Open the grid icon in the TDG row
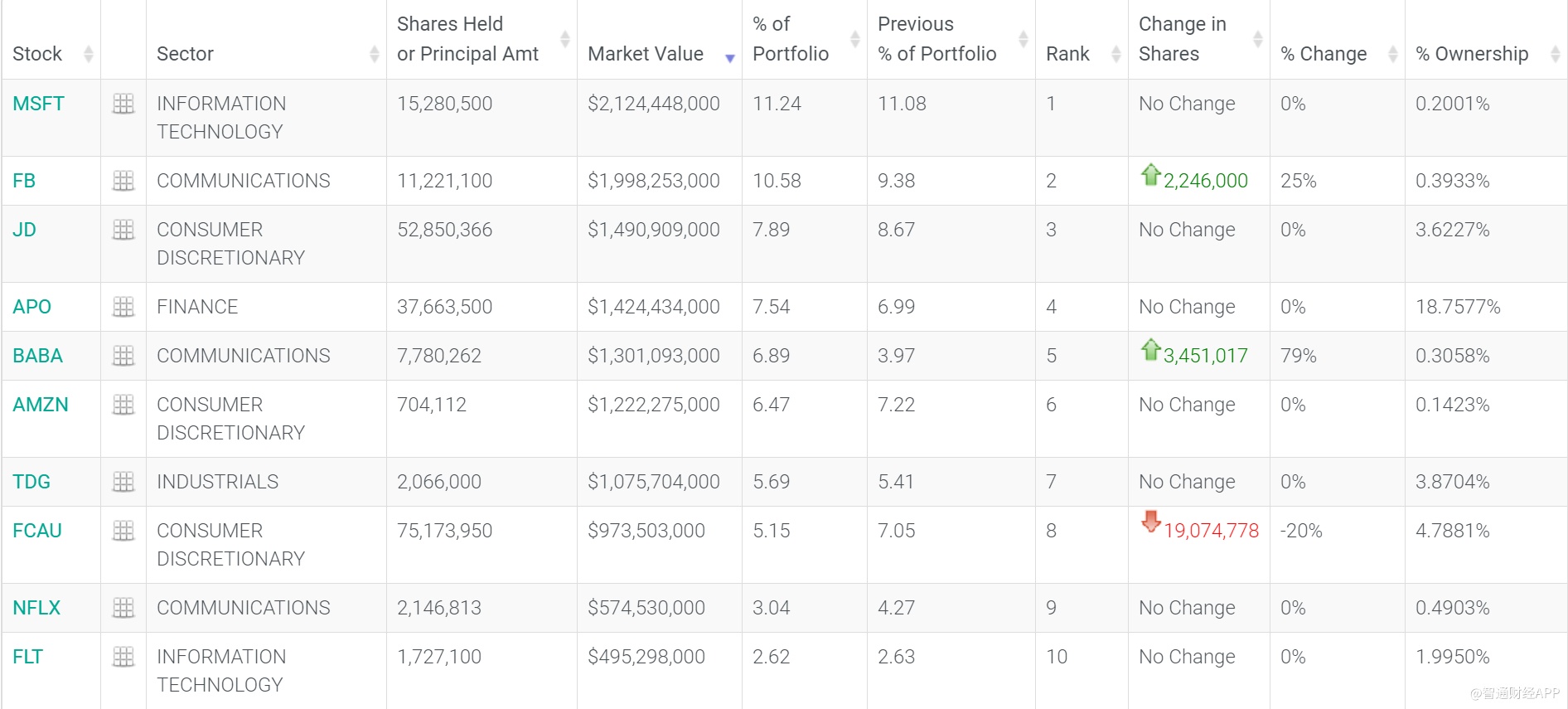 123,482
